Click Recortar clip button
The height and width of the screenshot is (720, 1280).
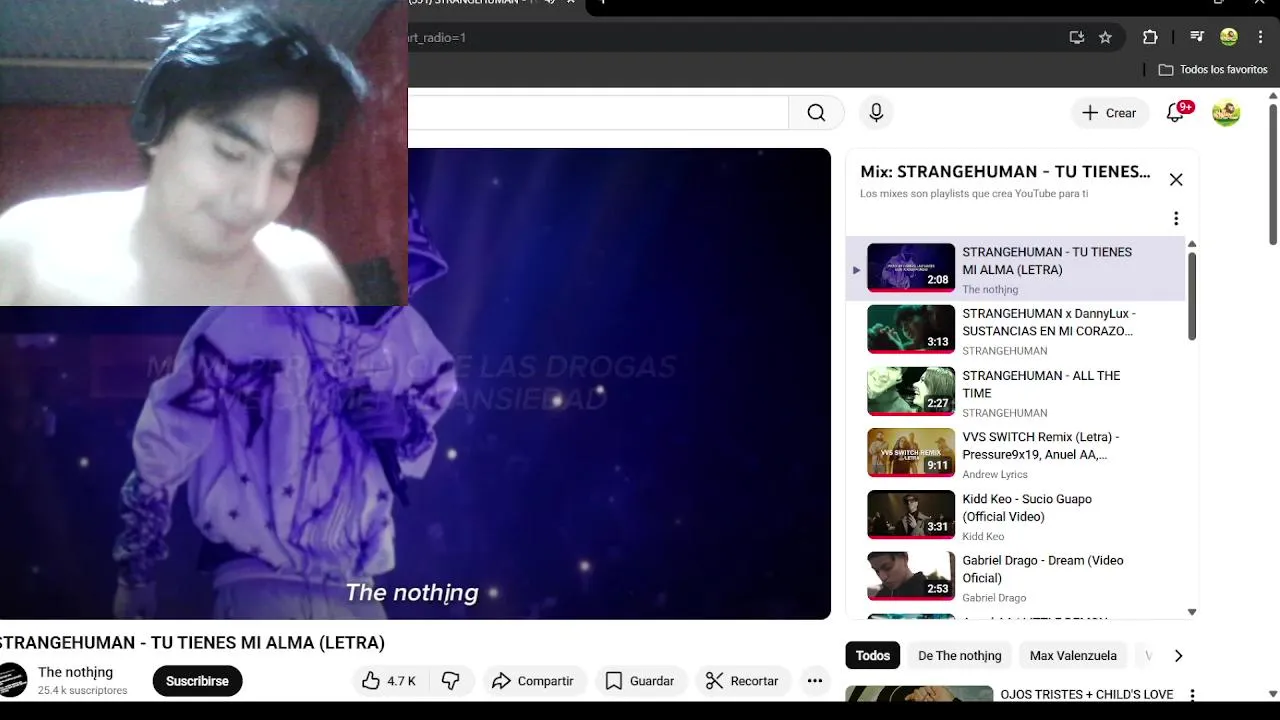(x=742, y=681)
